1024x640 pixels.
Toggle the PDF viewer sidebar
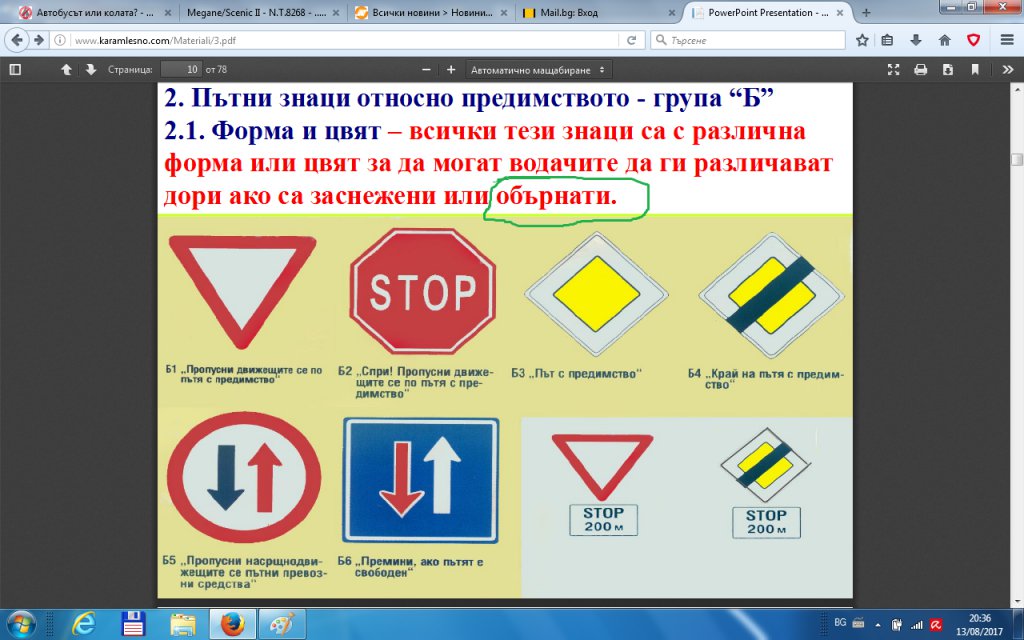(x=15, y=69)
